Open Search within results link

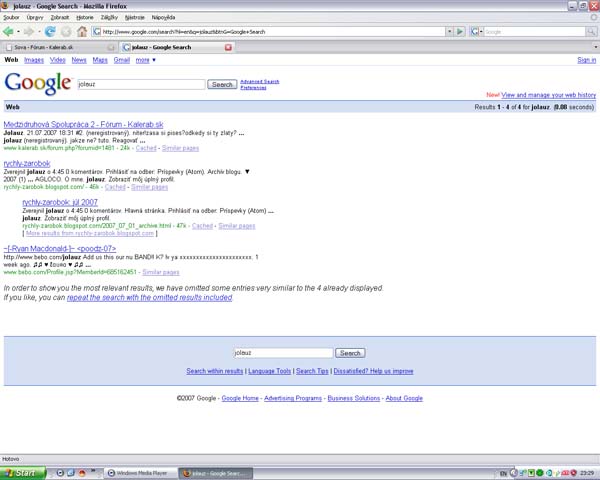coord(215,371)
